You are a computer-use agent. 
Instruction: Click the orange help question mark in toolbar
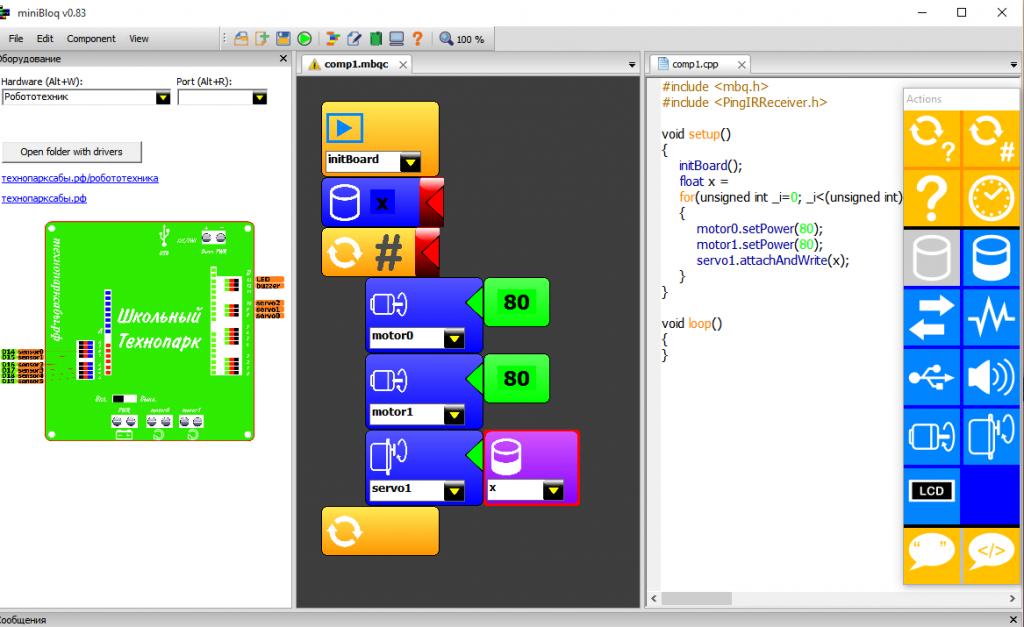click(417, 39)
